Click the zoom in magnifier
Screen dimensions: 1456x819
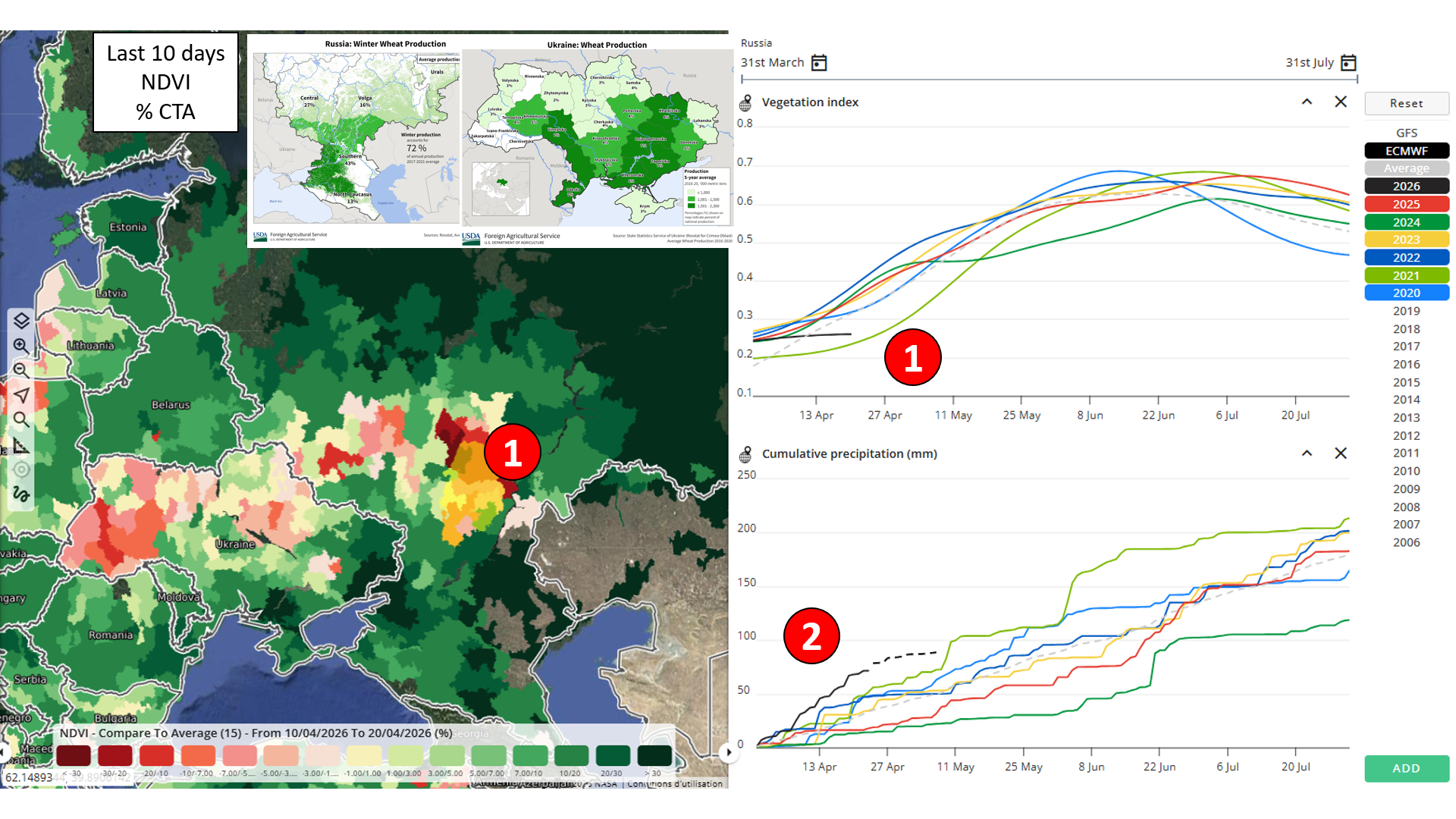pos(21,346)
